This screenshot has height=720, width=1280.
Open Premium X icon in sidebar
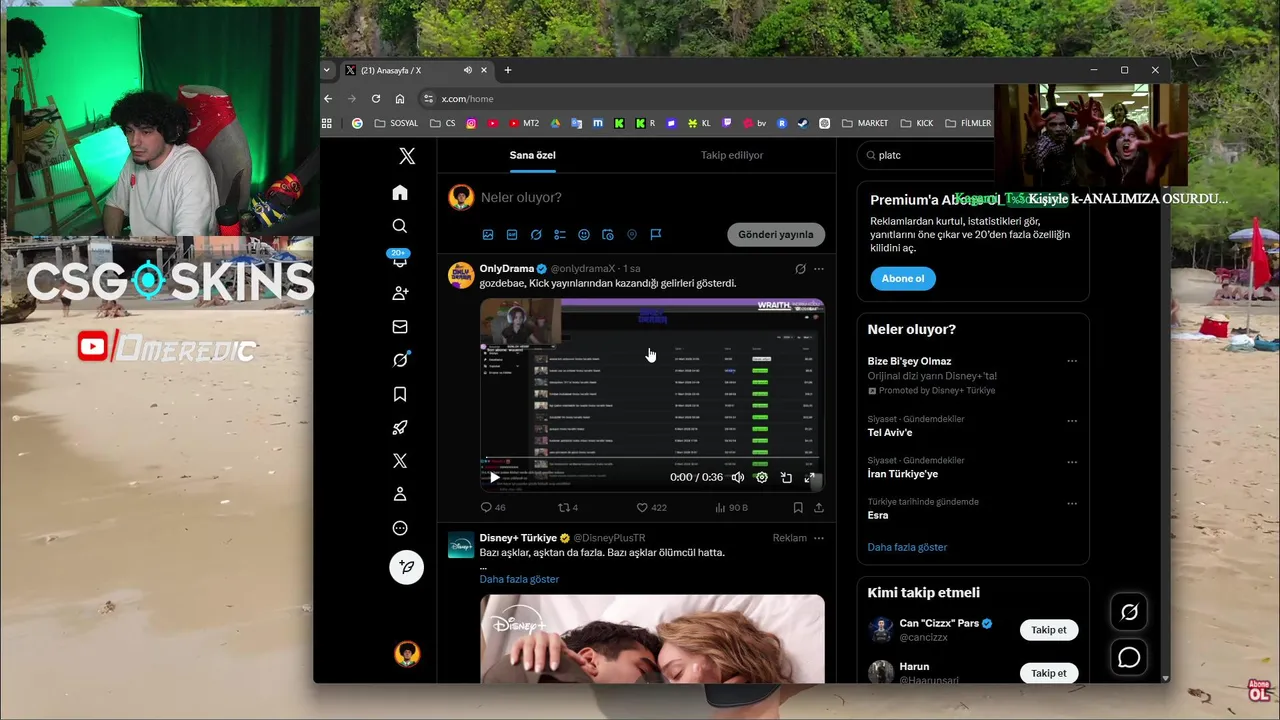[x=400, y=461]
